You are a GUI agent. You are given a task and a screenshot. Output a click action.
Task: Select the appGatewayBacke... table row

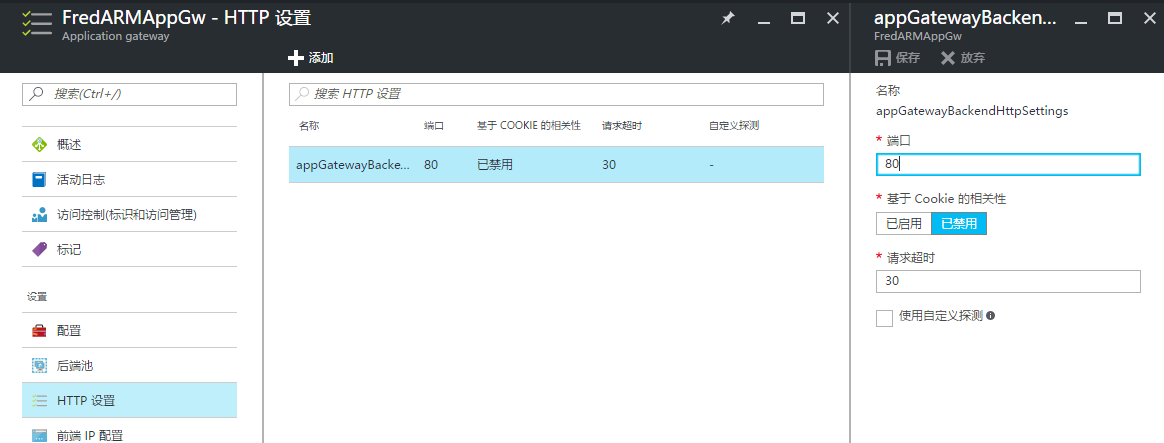tap(555, 165)
